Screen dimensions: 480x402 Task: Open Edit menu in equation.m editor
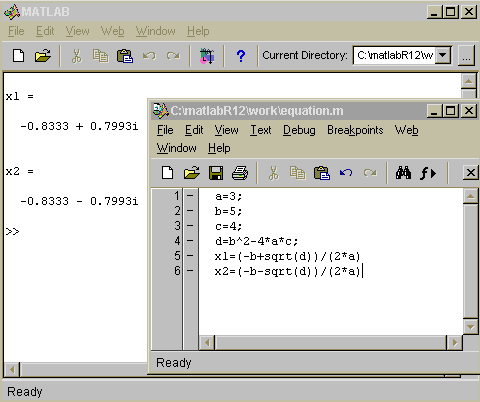coord(194,130)
